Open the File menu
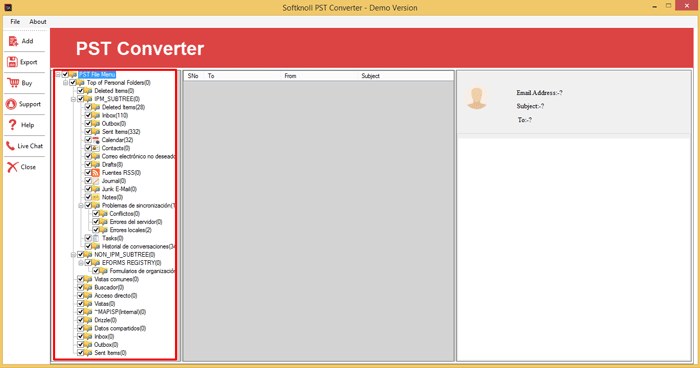700x368 pixels. click(15, 21)
